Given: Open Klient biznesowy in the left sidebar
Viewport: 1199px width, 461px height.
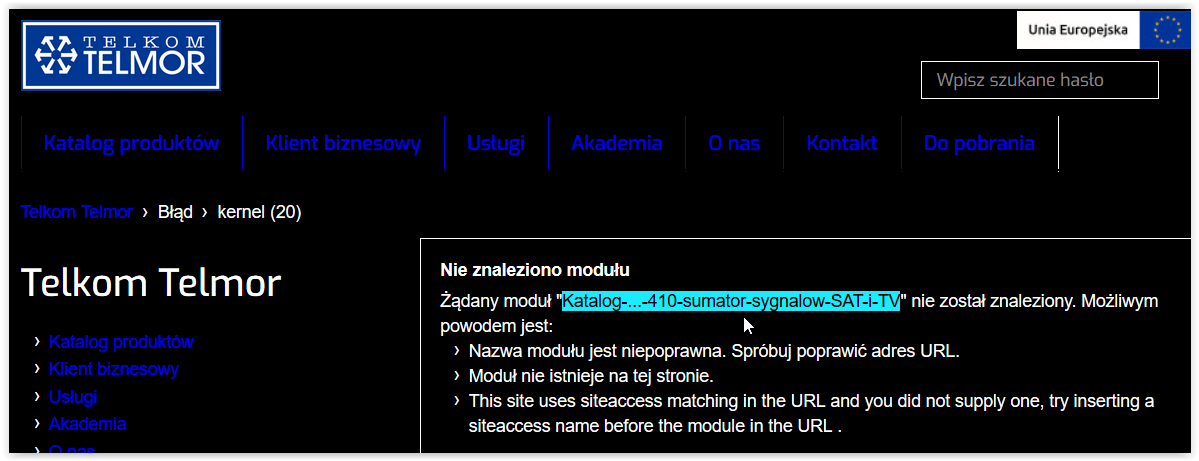Looking at the screenshot, I should click(114, 369).
